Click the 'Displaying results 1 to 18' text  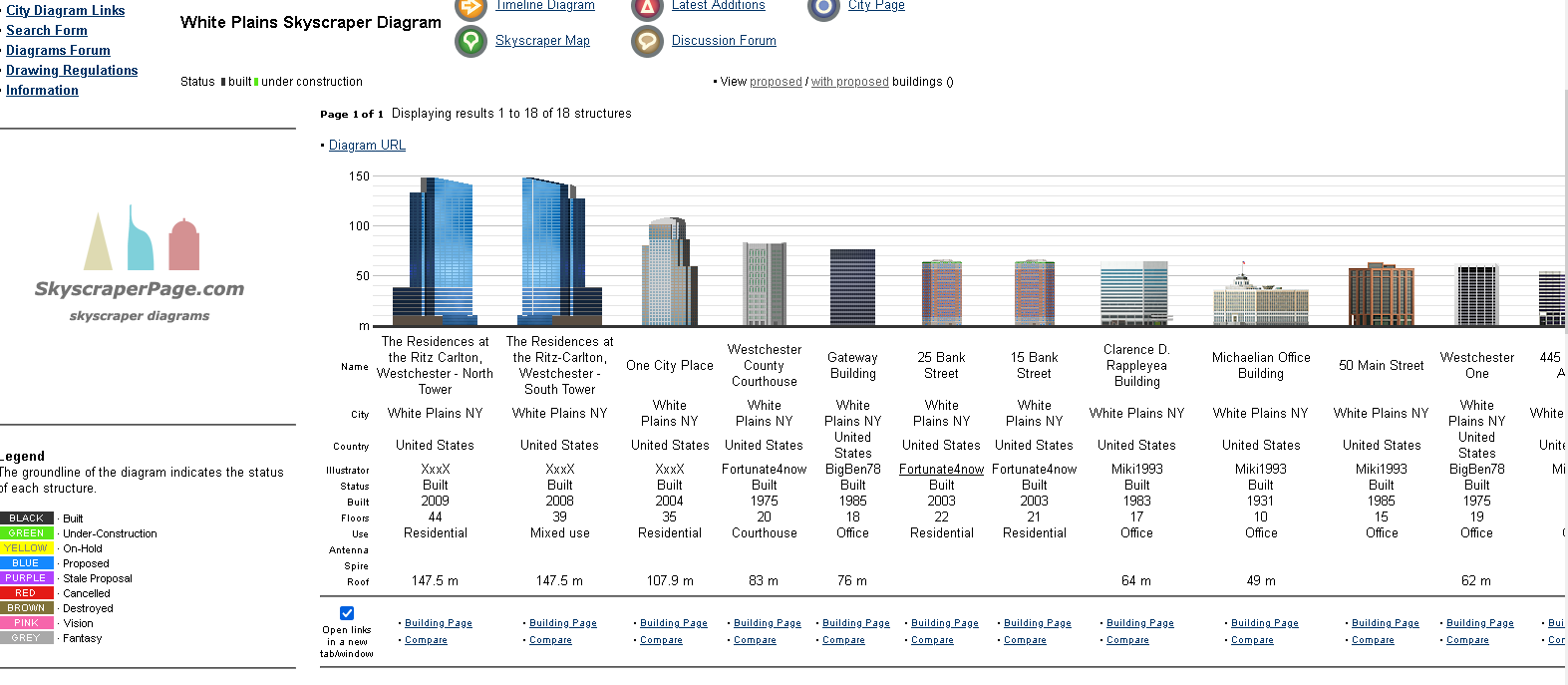(x=511, y=114)
